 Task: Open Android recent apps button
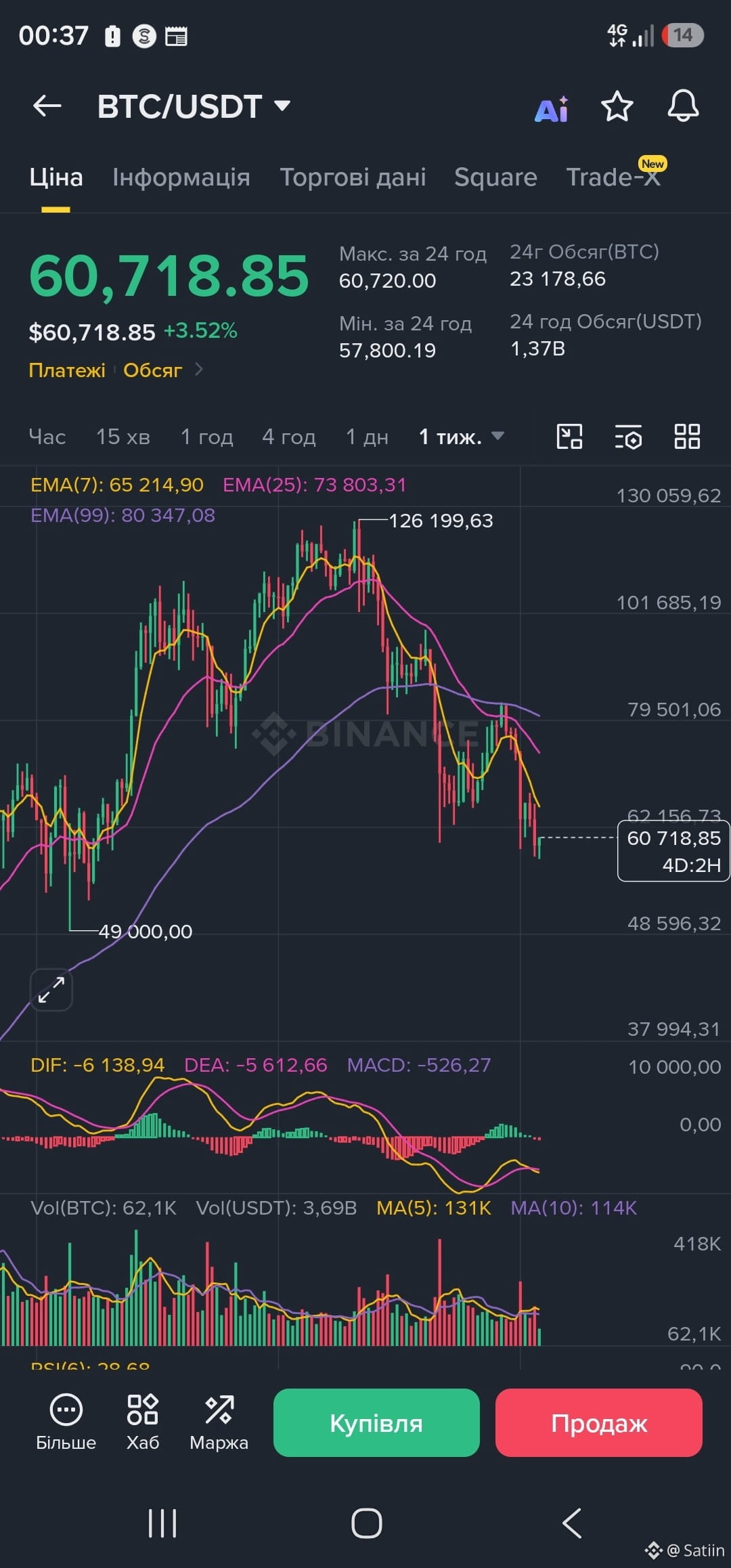coord(162,1523)
